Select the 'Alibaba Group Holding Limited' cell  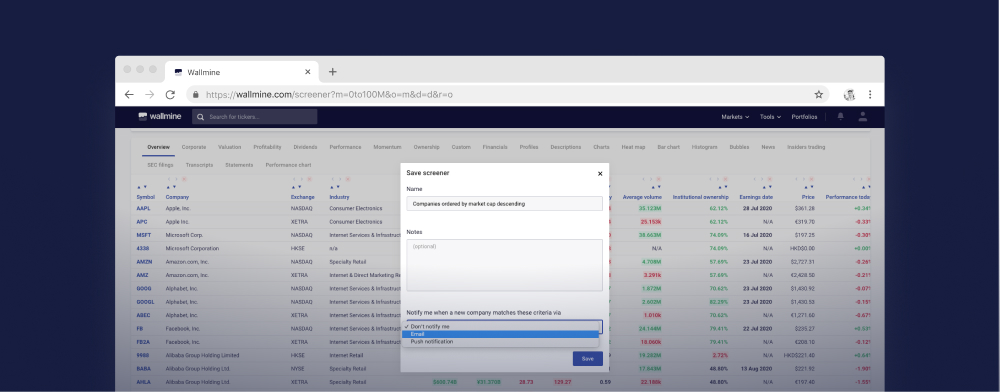tap(203, 355)
